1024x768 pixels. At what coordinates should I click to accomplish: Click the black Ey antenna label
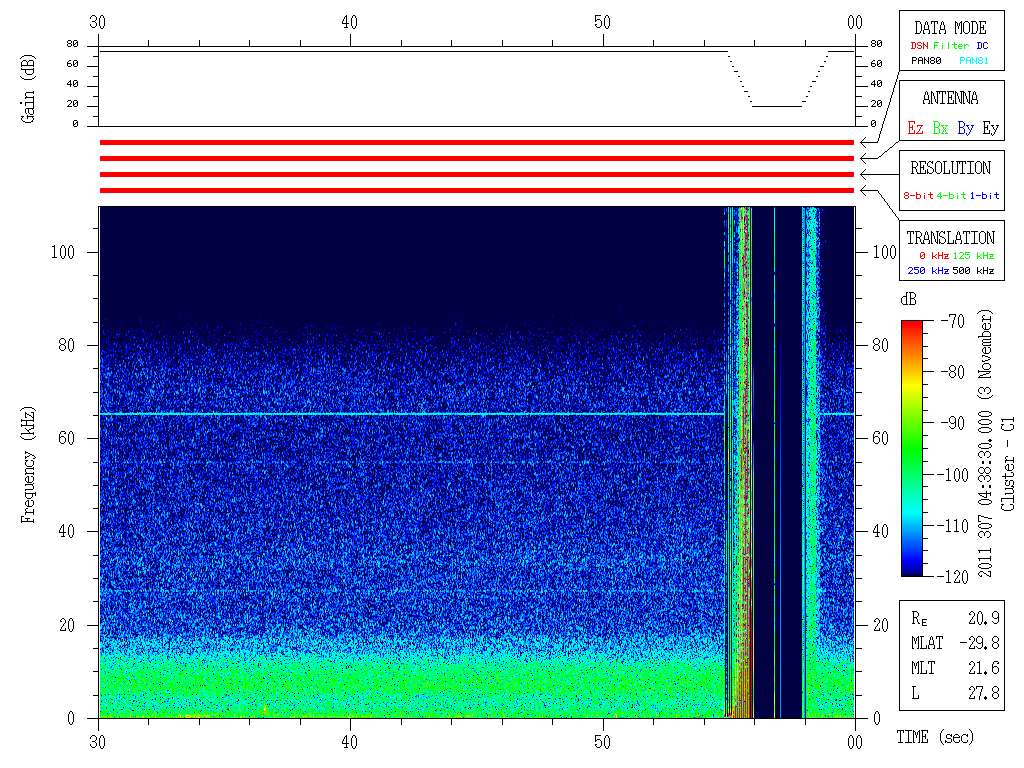point(990,128)
